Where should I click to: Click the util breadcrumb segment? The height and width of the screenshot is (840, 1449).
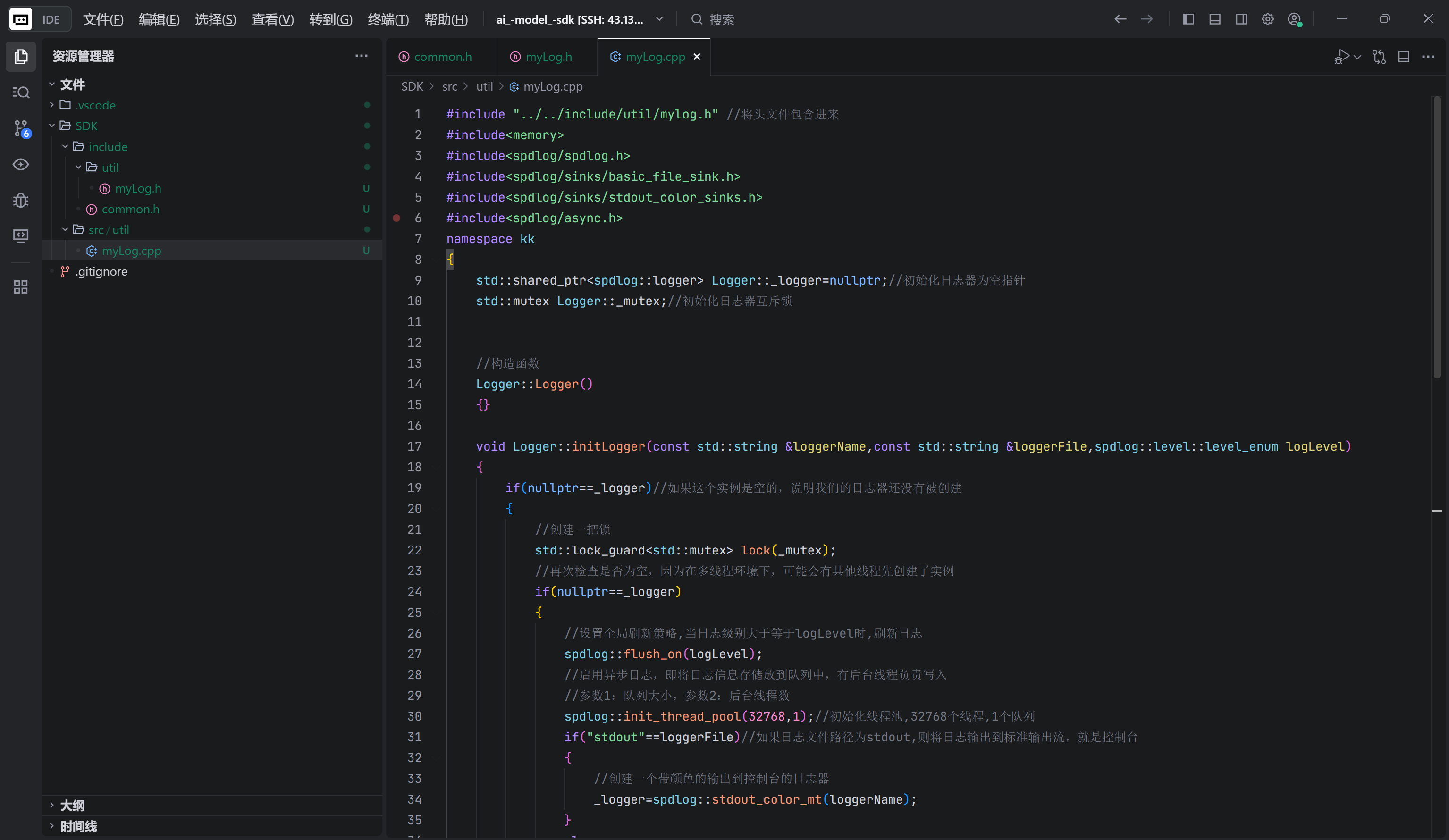click(484, 86)
